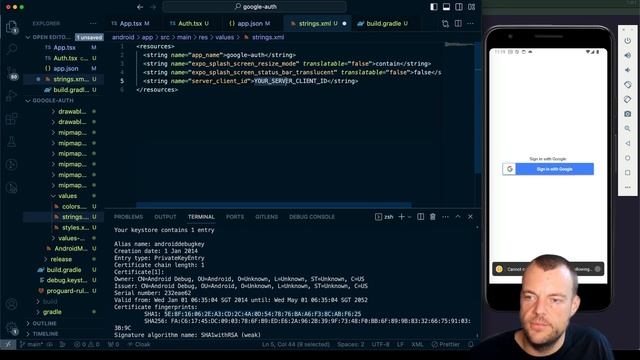Click the command center search box google-auth
640x360 pixels.
coord(255,7)
